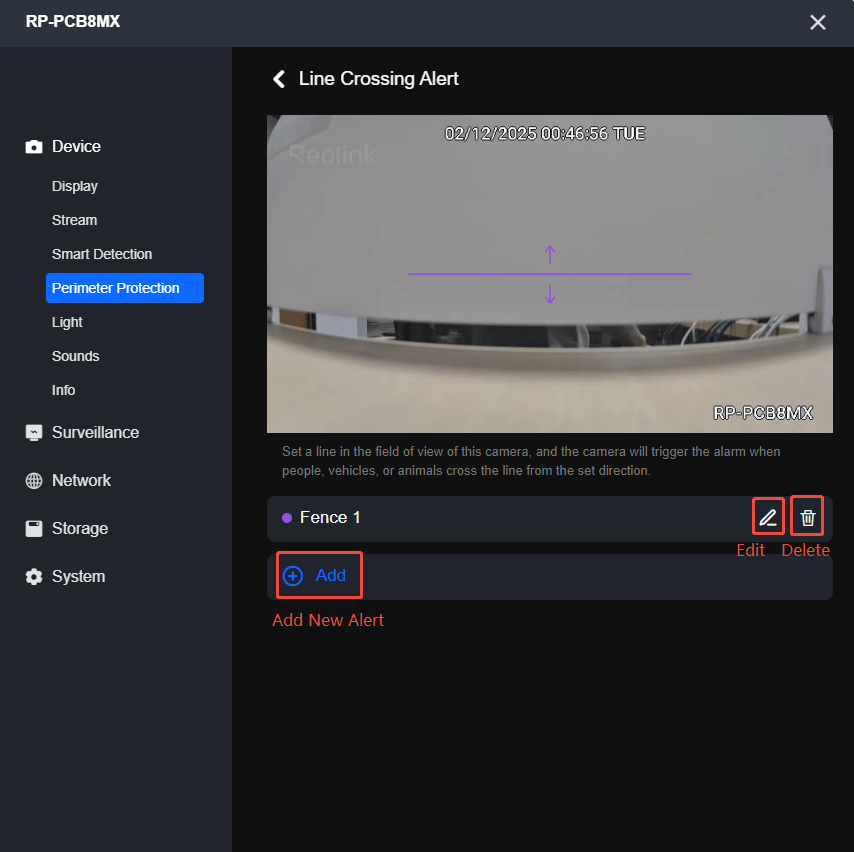This screenshot has width=854, height=852.
Task: Delete Fence 1 with the trash icon
Action: point(807,516)
